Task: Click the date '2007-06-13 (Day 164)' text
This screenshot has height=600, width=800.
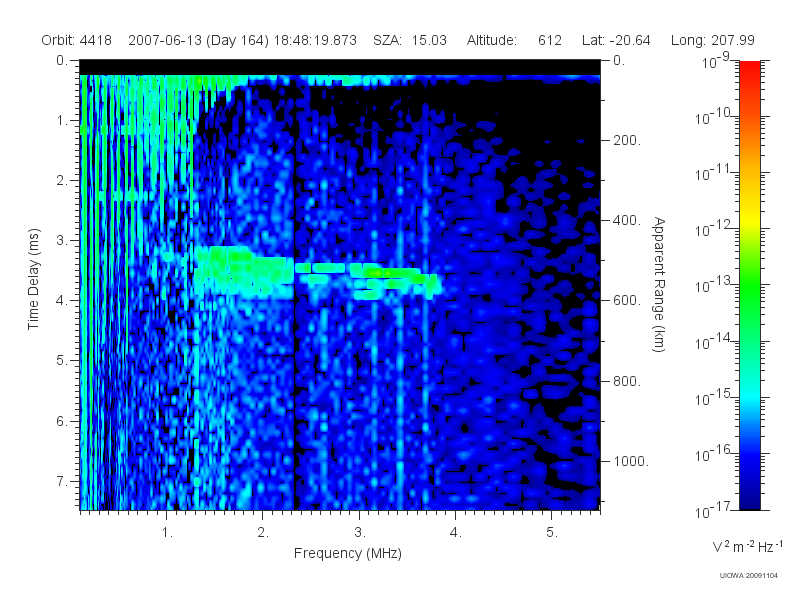Action: (198, 40)
